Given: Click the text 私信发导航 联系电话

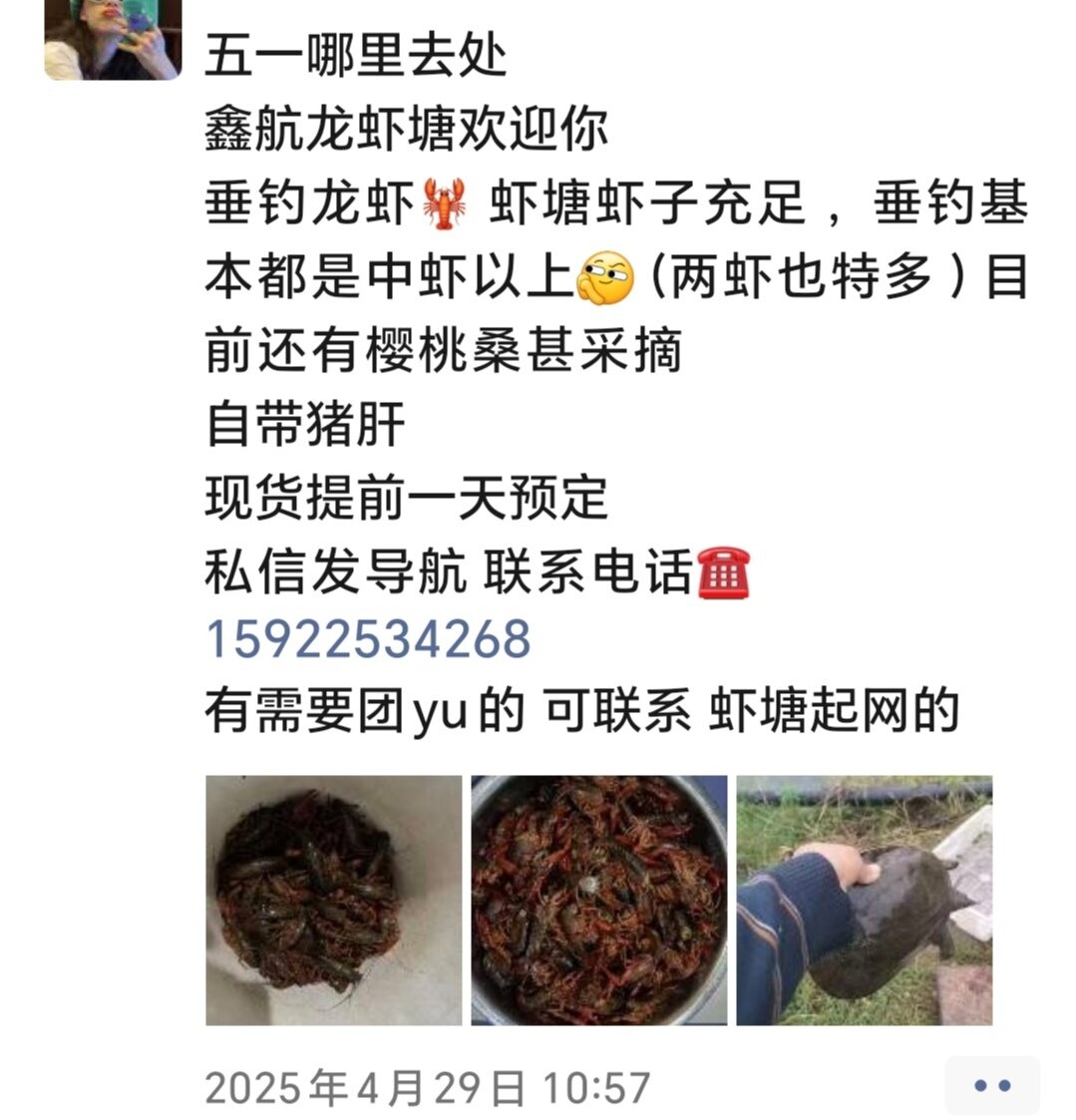Looking at the screenshot, I should (x=449, y=572).
